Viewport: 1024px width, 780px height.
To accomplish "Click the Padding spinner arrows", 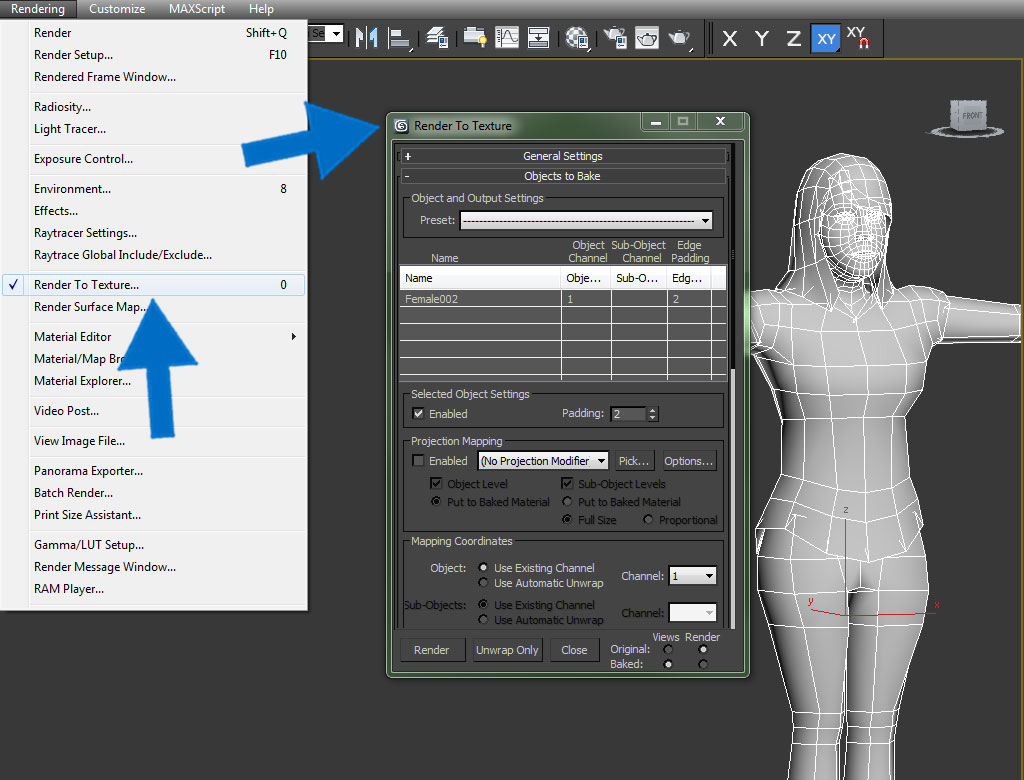I will (x=653, y=414).
